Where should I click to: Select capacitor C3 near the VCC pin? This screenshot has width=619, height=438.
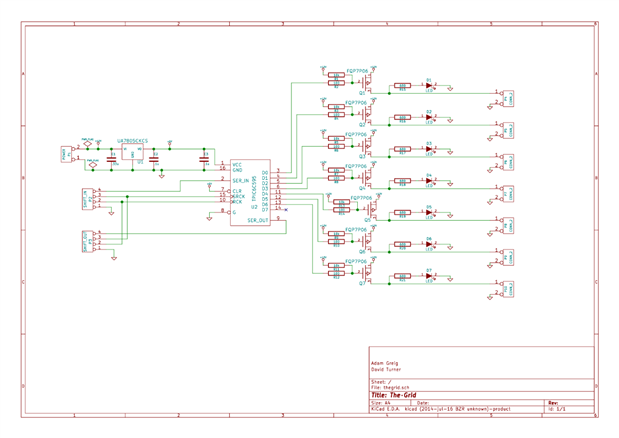[x=204, y=159]
